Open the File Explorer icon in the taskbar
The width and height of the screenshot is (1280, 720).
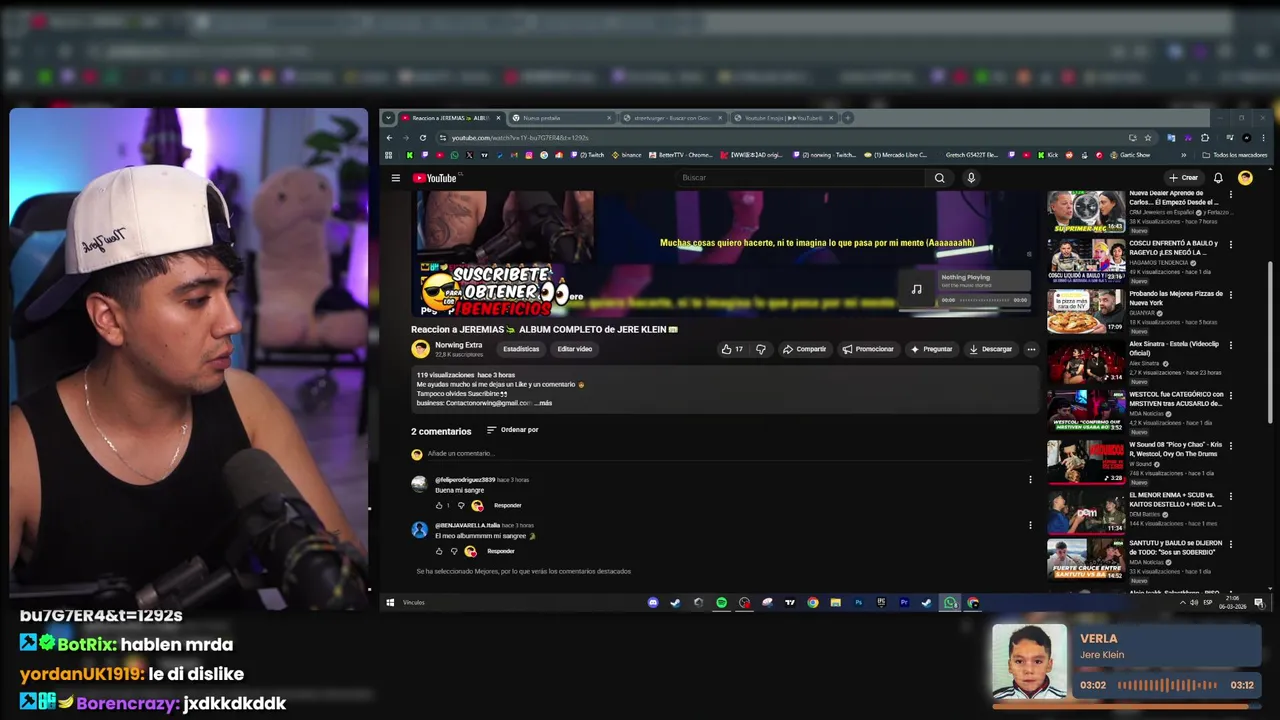point(835,602)
